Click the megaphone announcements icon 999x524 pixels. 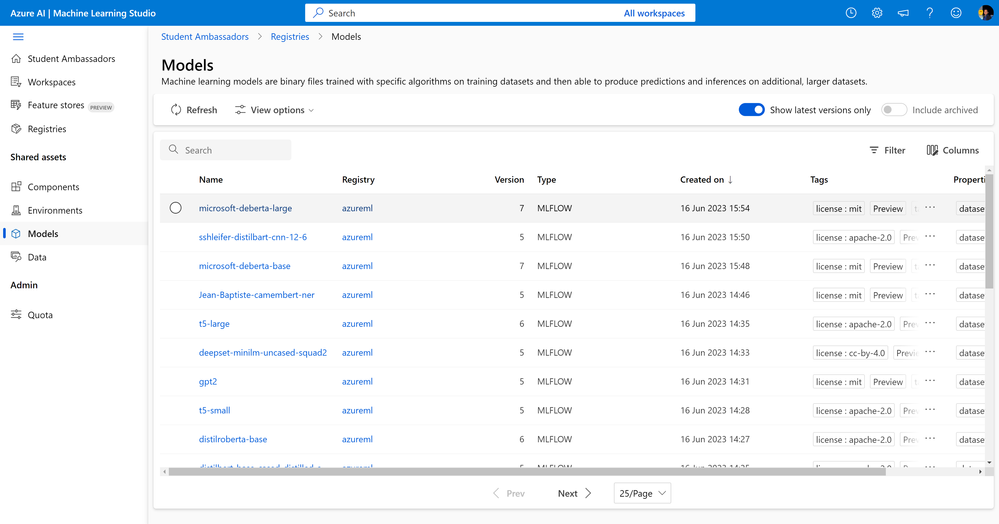point(903,13)
